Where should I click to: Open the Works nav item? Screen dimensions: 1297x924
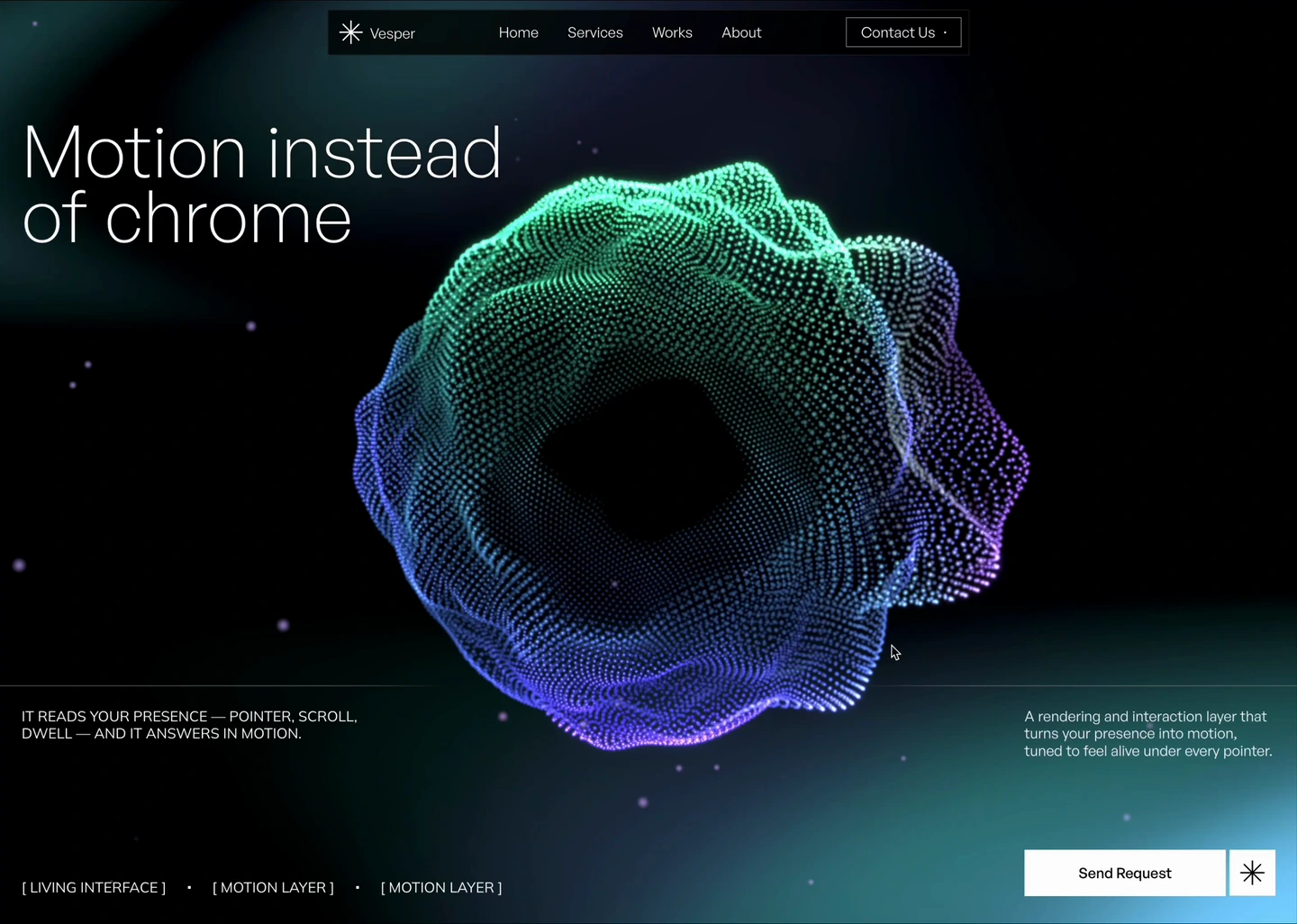672,32
